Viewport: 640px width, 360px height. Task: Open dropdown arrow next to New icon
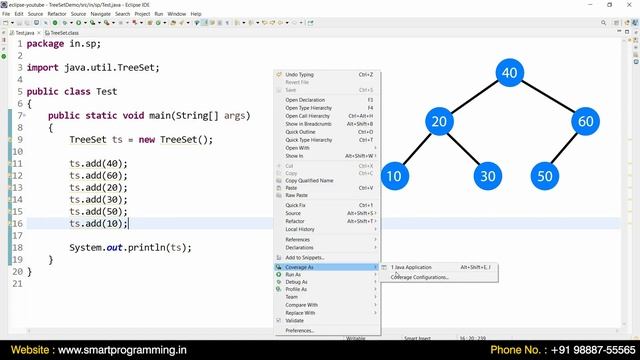pos(12,23)
